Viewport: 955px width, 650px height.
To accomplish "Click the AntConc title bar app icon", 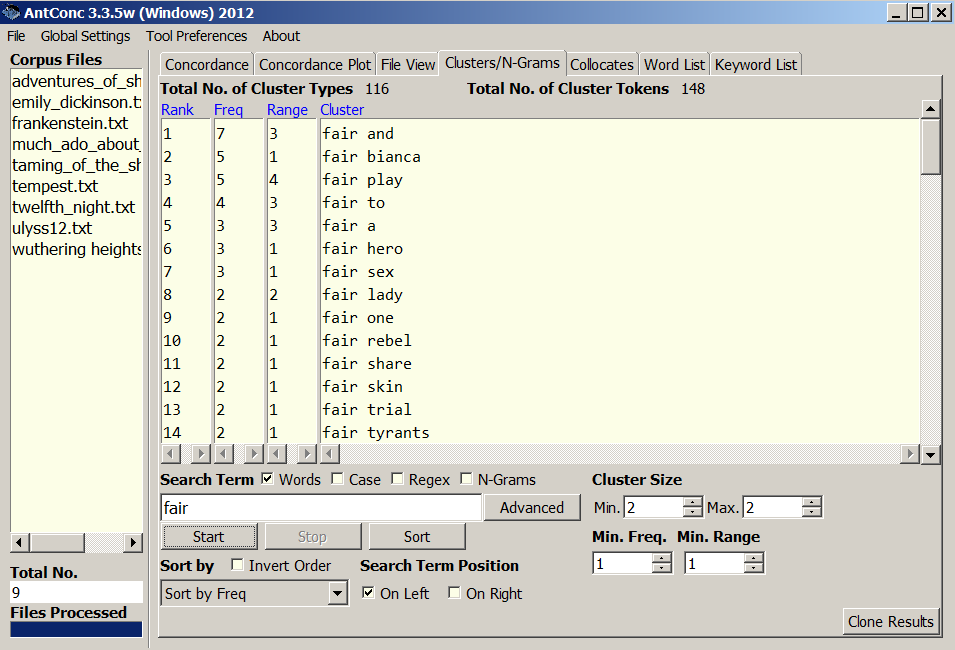I will 11,12.
